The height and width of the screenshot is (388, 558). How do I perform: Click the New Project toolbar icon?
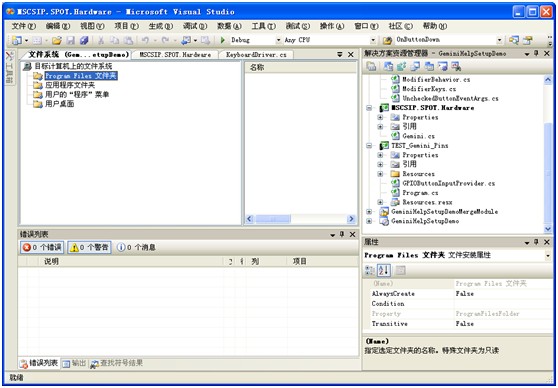tap(16, 40)
